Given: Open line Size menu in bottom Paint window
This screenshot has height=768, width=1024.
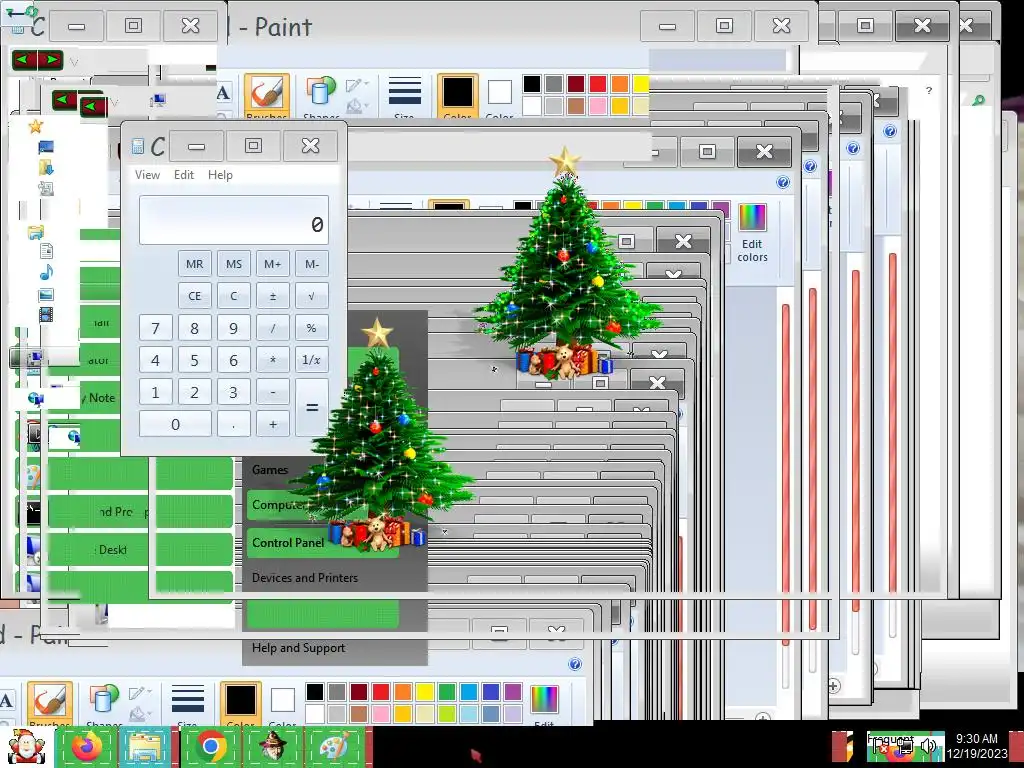Looking at the screenshot, I should [x=187, y=704].
